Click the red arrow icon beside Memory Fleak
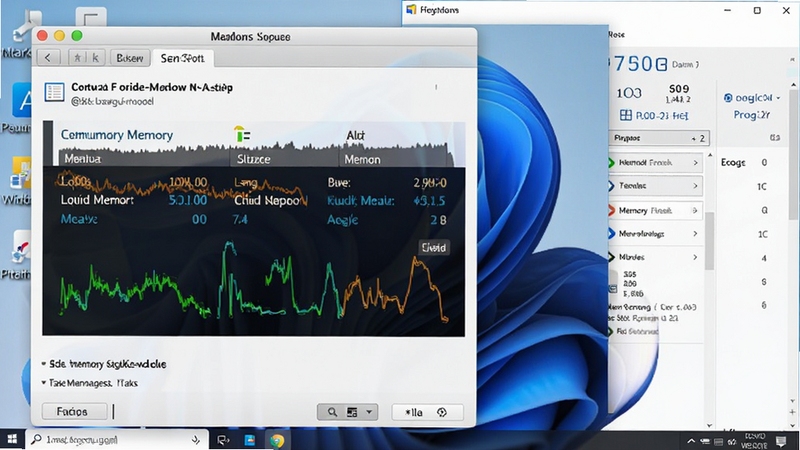This screenshot has width=800, height=450. 611,210
